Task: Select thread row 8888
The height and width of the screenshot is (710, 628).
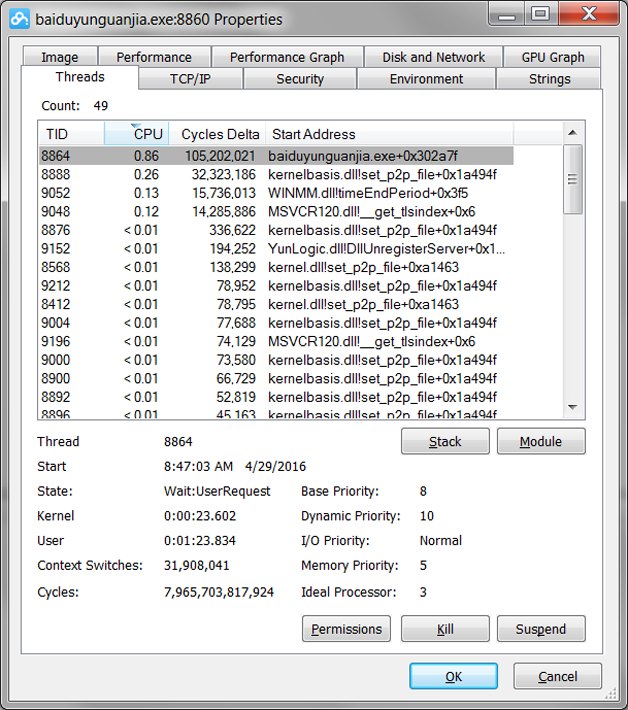Action: 276,174
